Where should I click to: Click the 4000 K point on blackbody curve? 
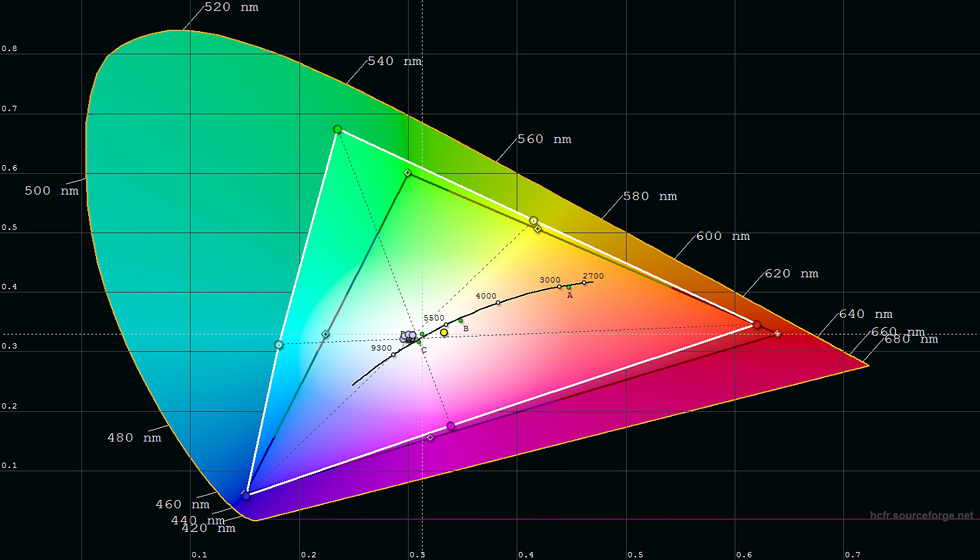(x=498, y=303)
